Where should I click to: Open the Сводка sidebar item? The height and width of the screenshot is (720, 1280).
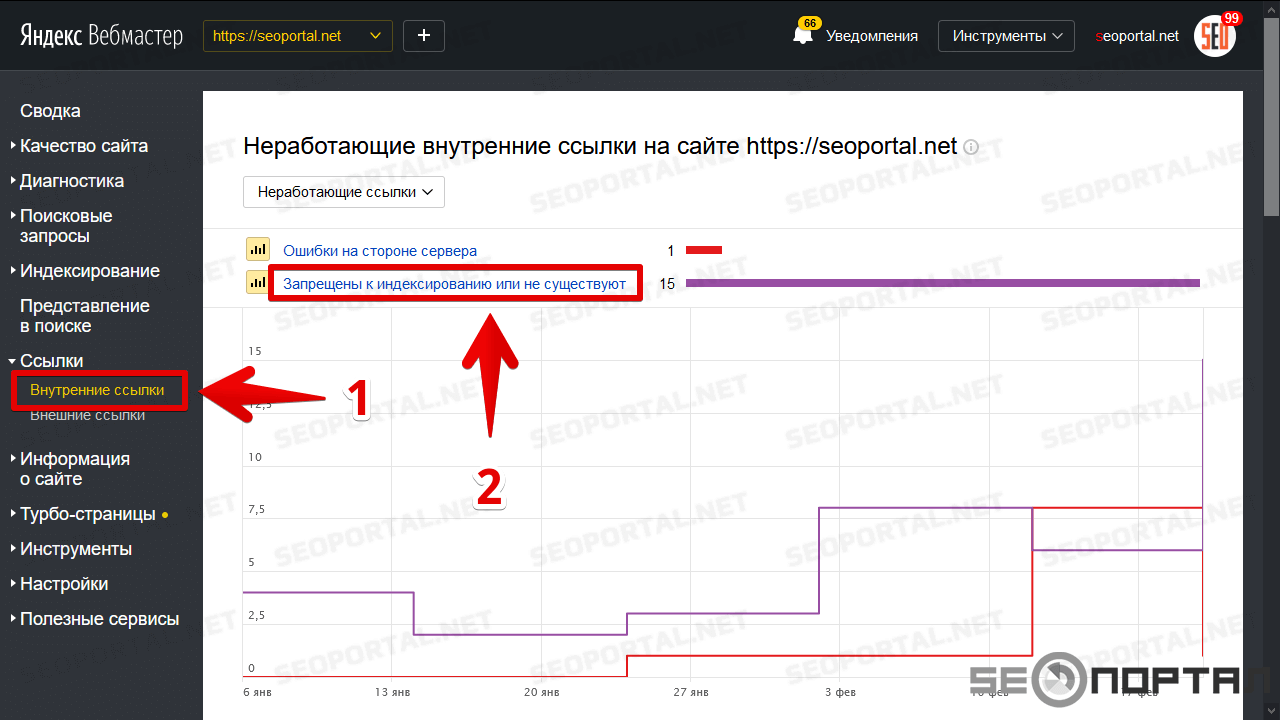[50, 111]
